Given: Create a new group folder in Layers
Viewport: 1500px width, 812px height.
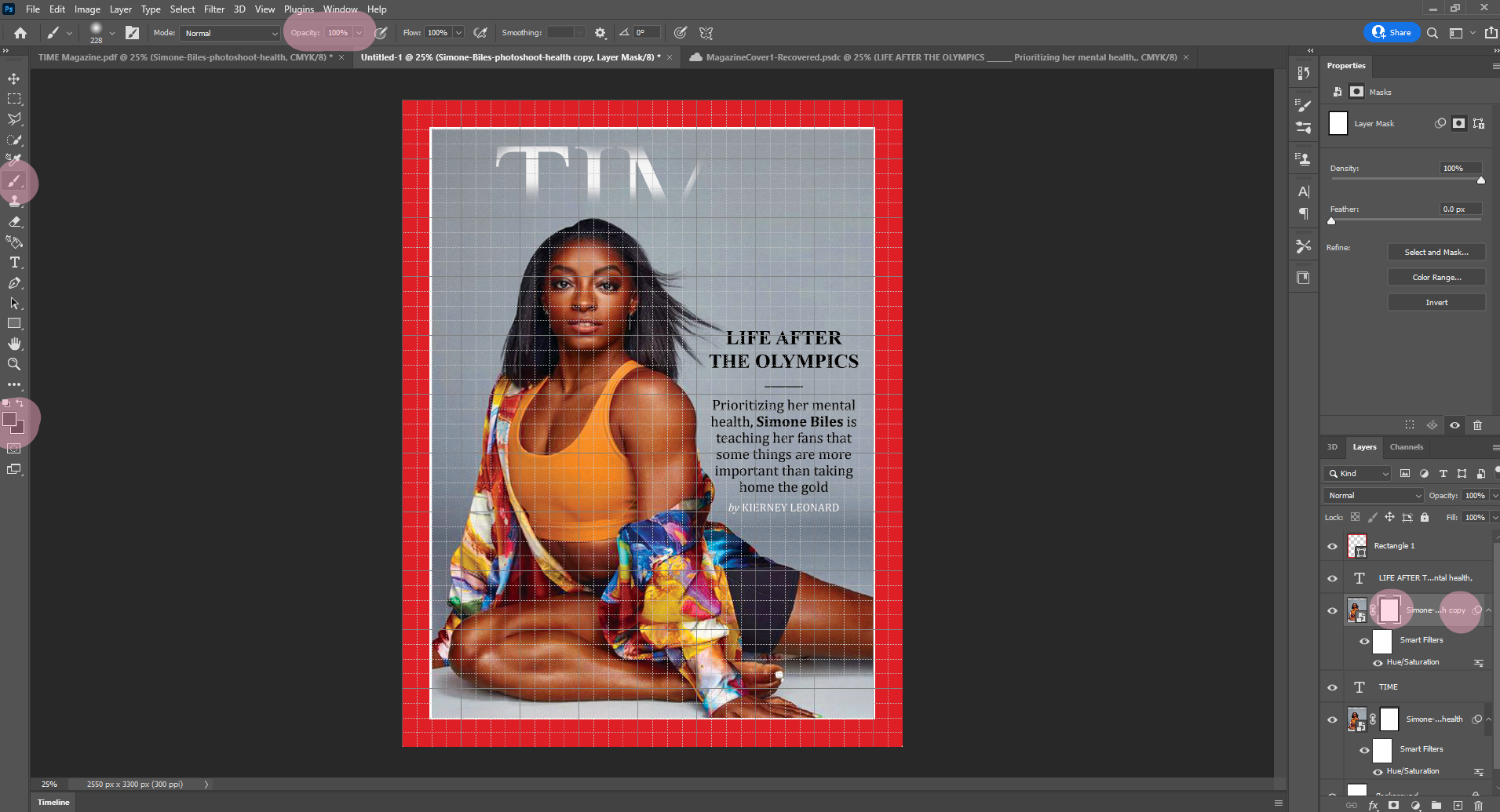Looking at the screenshot, I should (x=1436, y=805).
